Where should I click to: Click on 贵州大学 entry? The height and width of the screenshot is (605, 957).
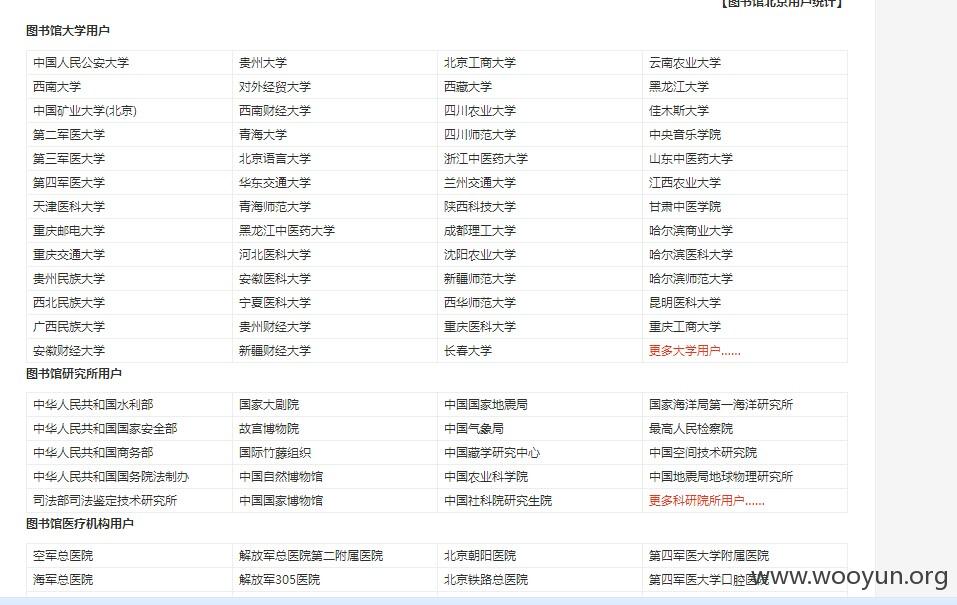coord(262,63)
